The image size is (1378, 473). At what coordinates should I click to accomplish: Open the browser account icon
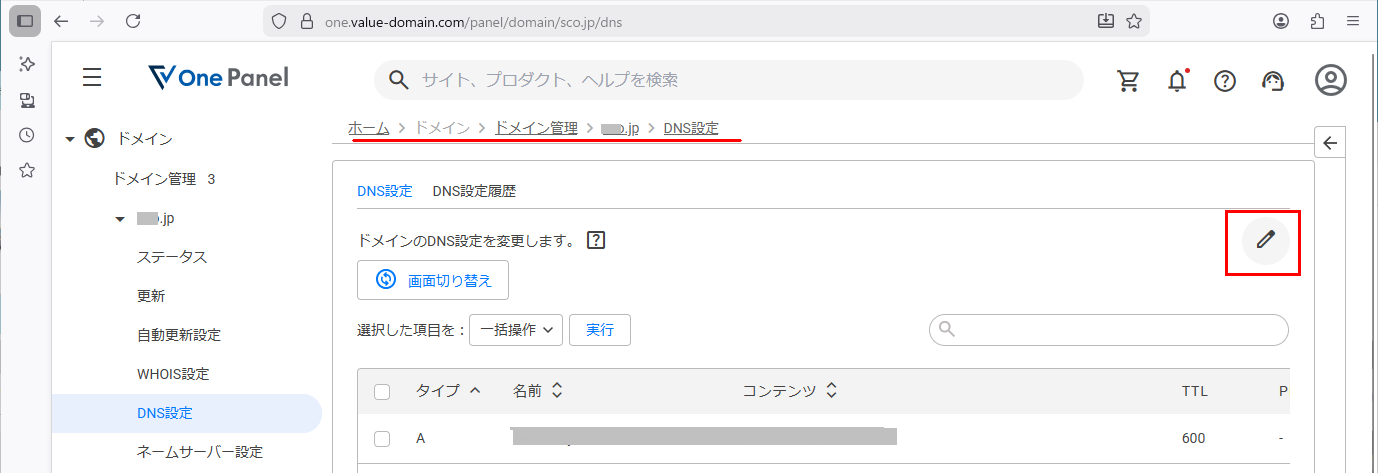pos(1281,21)
